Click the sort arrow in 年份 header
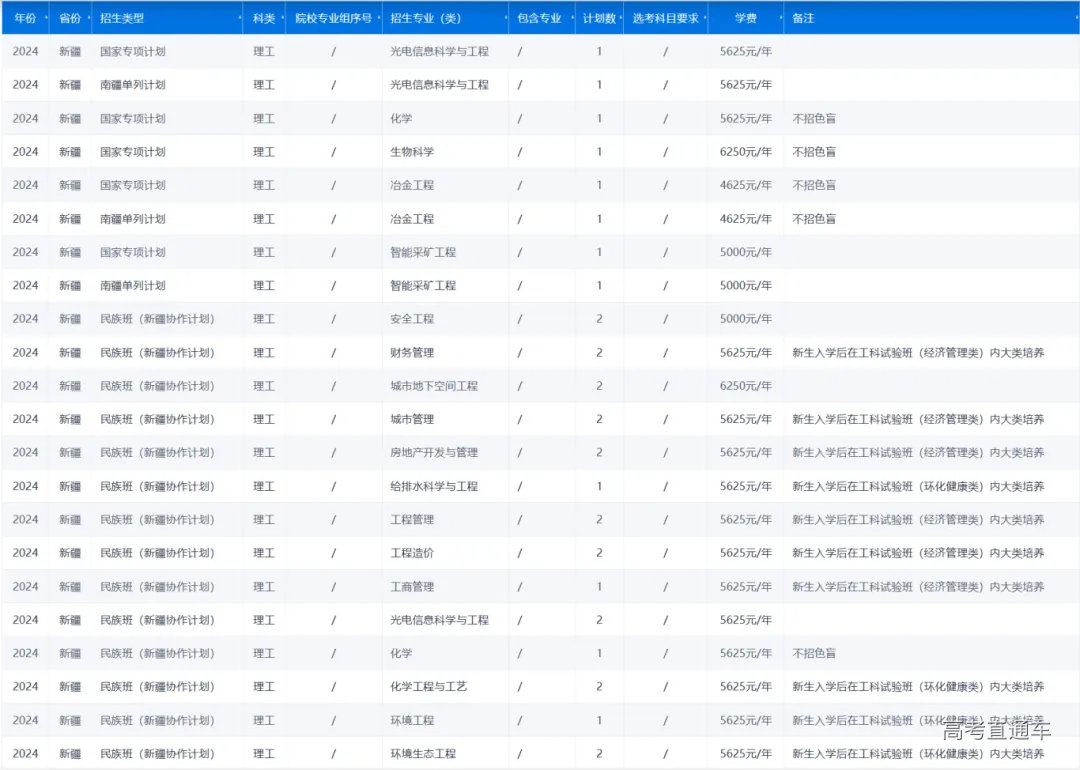Viewport: 1080px width, 770px height. tap(45, 19)
